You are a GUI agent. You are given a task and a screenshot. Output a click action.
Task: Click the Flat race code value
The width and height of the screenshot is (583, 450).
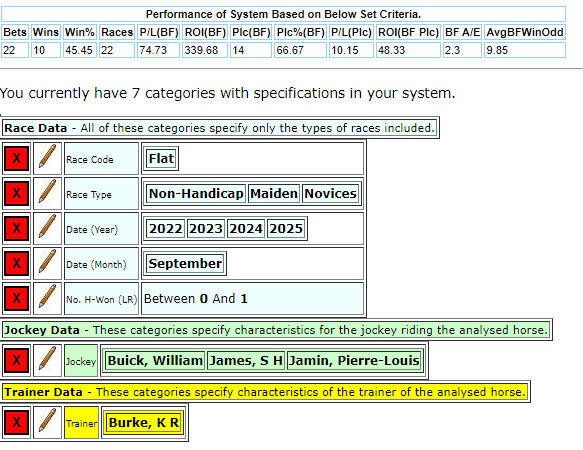click(161, 159)
